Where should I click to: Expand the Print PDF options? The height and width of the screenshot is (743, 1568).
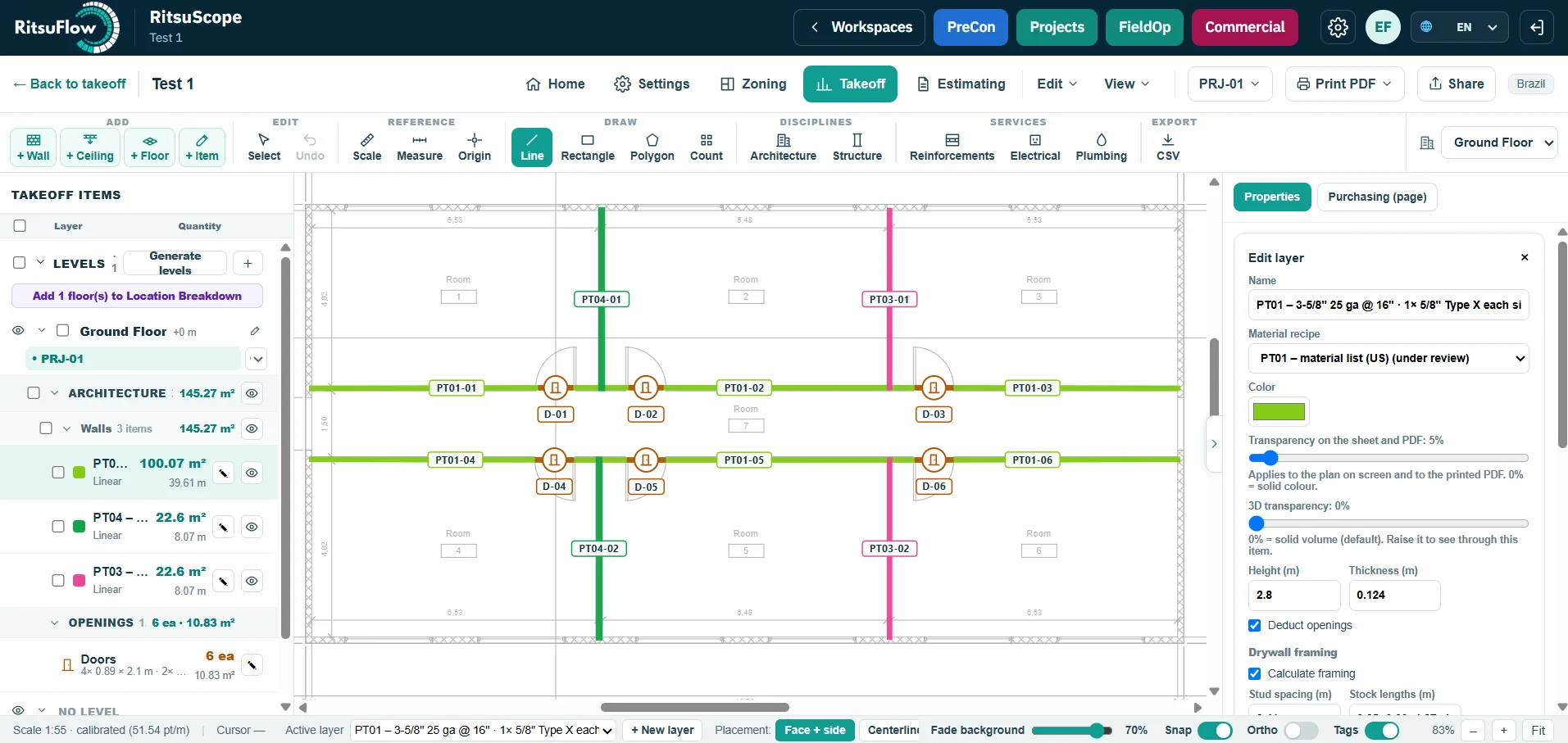point(1344,84)
